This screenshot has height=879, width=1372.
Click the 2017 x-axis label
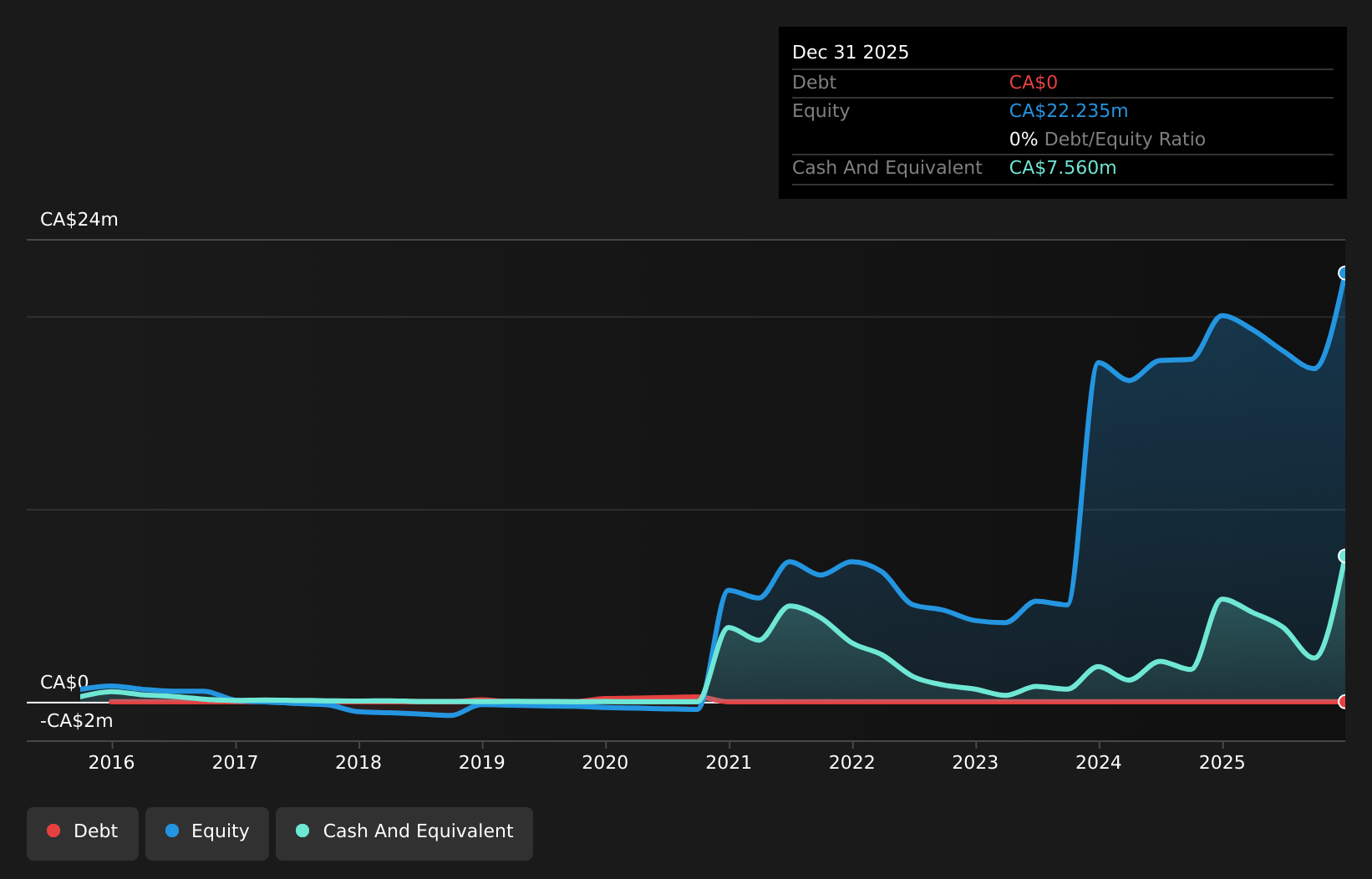[235, 762]
